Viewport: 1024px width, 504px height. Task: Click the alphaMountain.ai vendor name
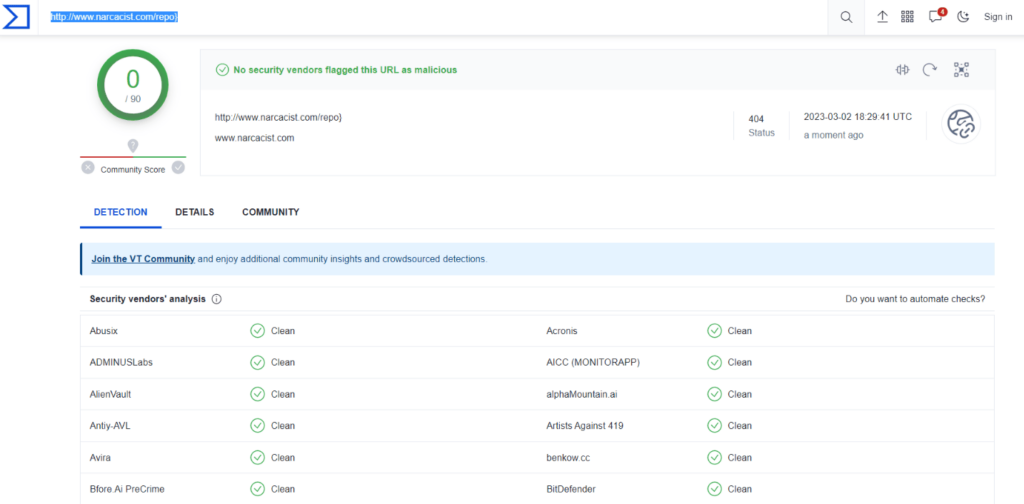(x=580, y=394)
